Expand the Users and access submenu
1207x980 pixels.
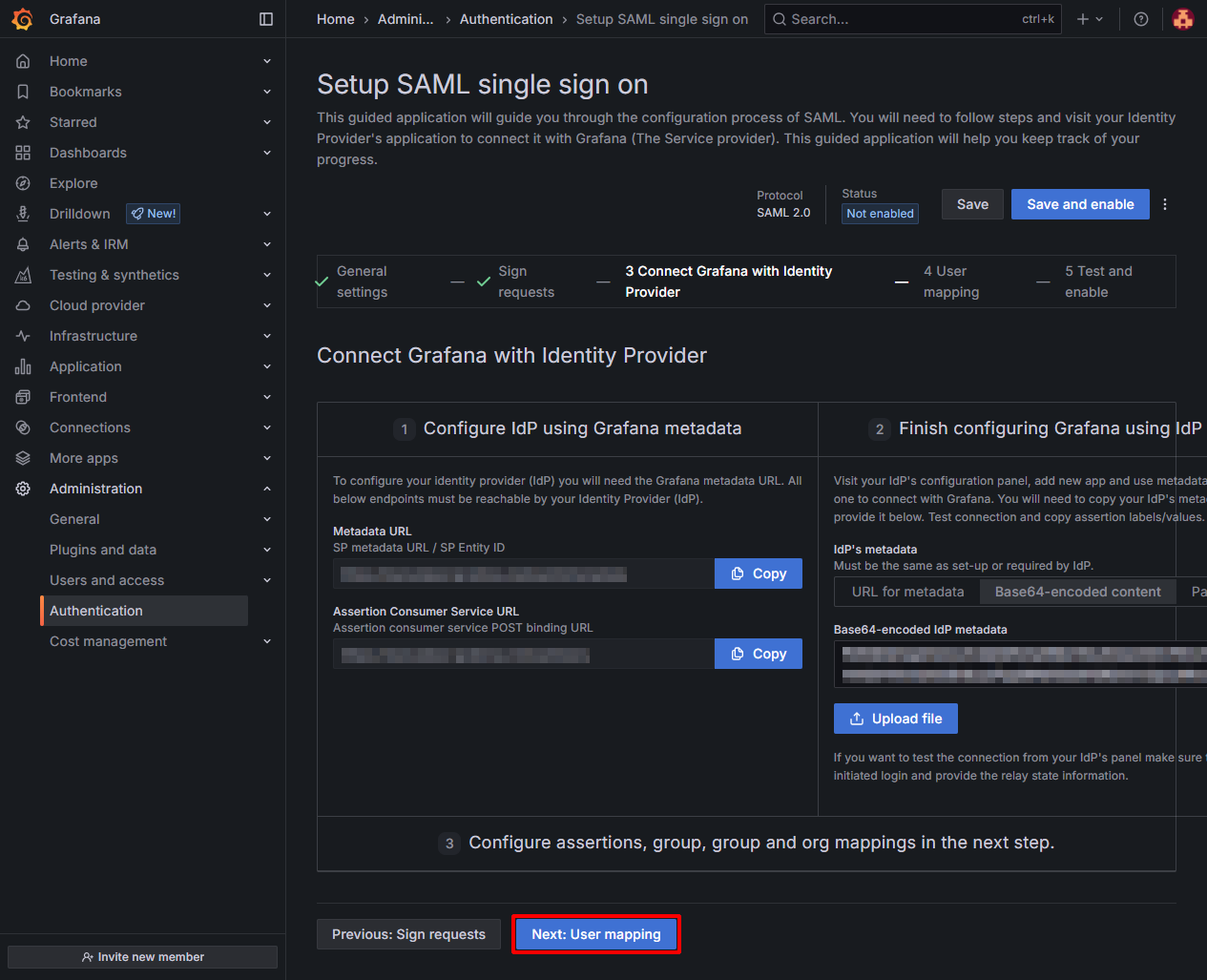coord(267,580)
